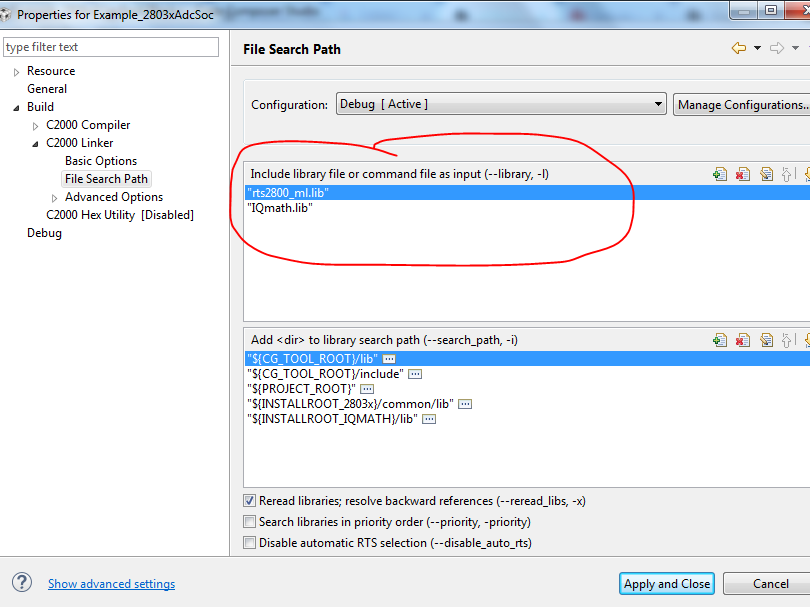Delete selected library file entry icon

coord(743,175)
